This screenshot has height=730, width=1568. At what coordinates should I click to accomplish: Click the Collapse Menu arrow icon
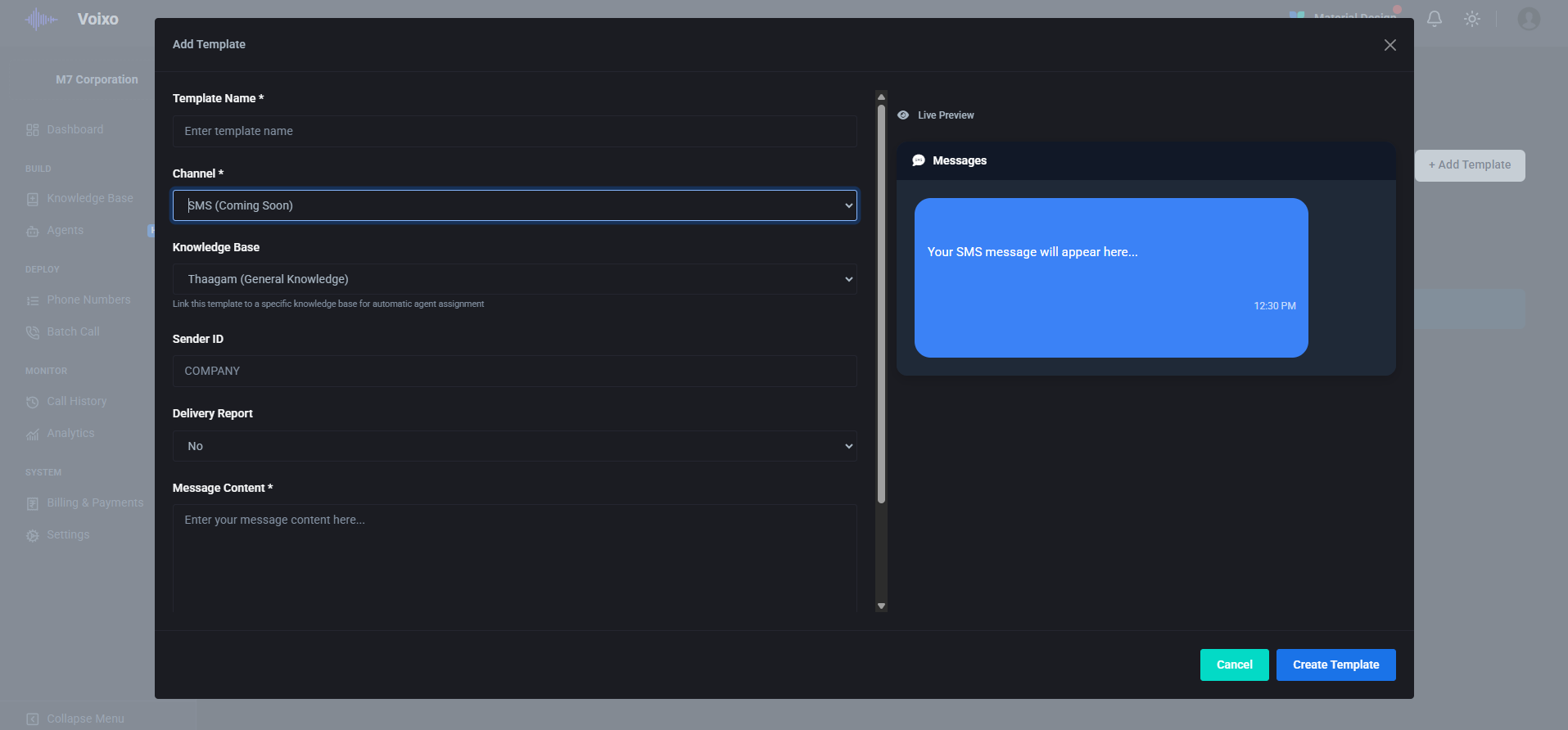33,719
